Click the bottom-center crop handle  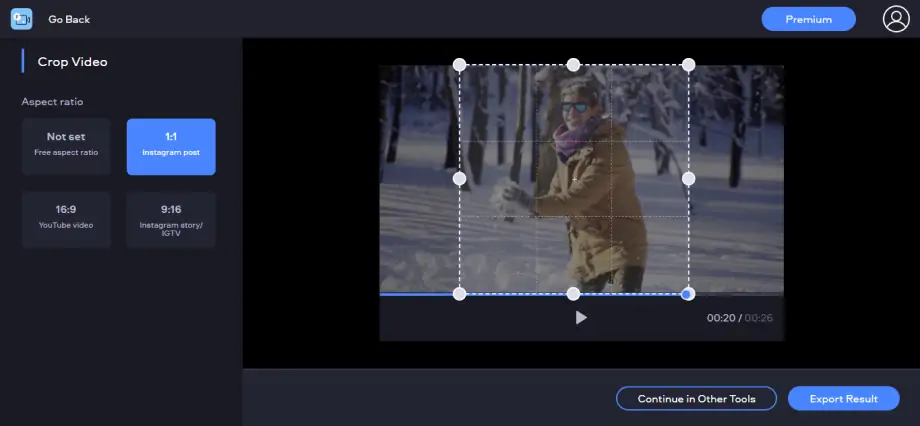(x=573, y=293)
